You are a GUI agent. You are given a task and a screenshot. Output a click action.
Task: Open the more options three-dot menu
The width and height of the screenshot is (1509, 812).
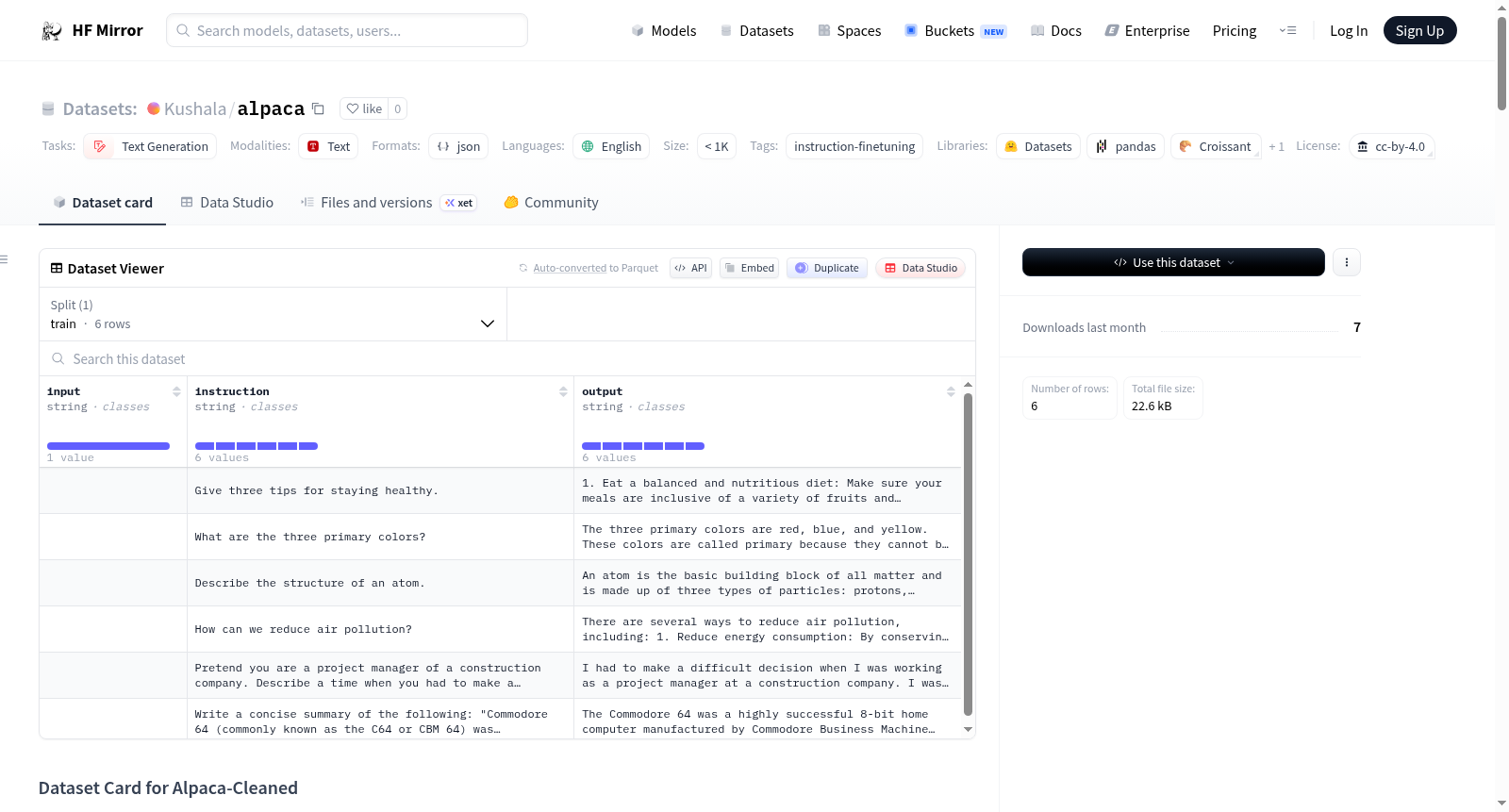[x=1347, y=262]
